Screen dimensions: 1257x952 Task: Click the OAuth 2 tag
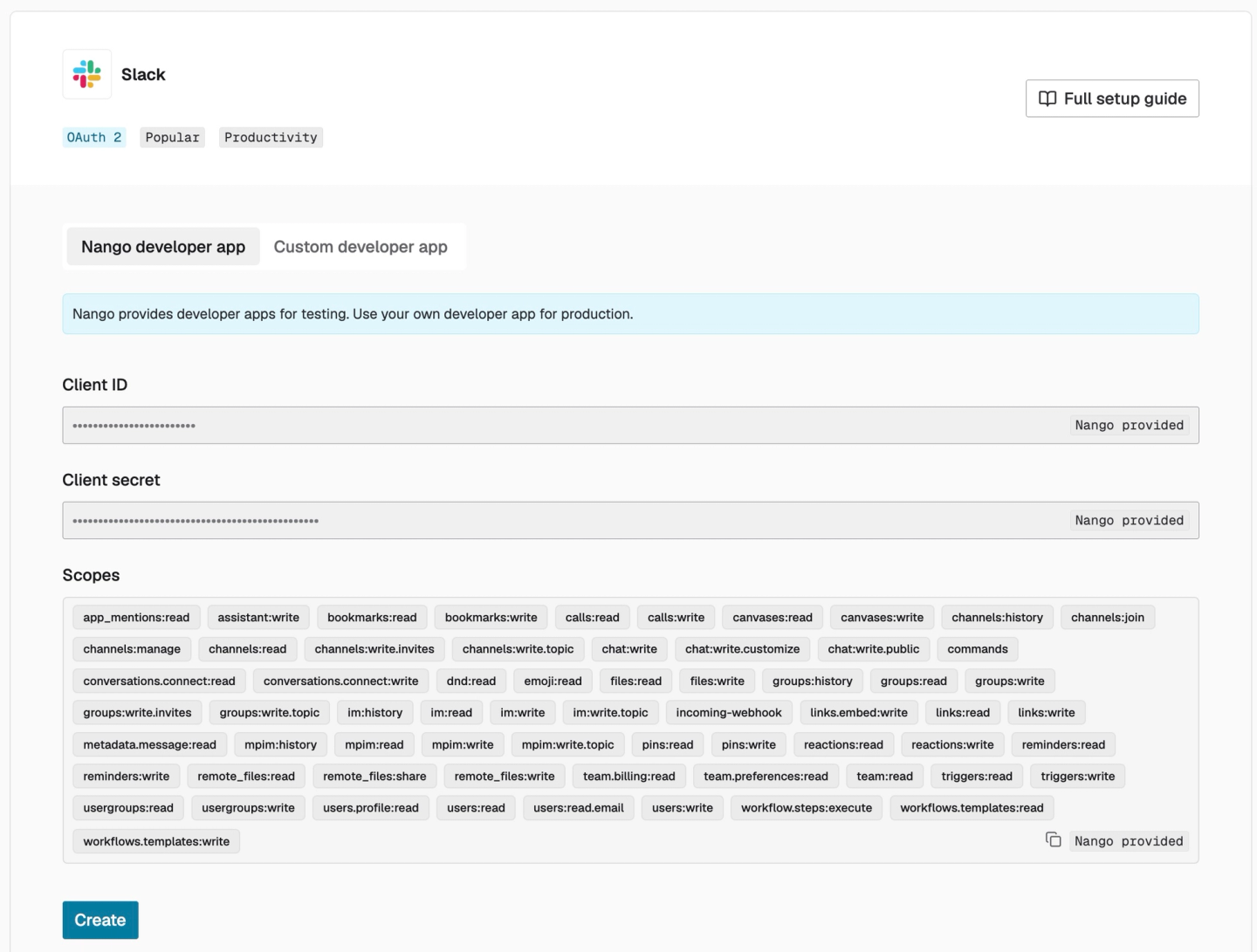[x=94, y=137]
